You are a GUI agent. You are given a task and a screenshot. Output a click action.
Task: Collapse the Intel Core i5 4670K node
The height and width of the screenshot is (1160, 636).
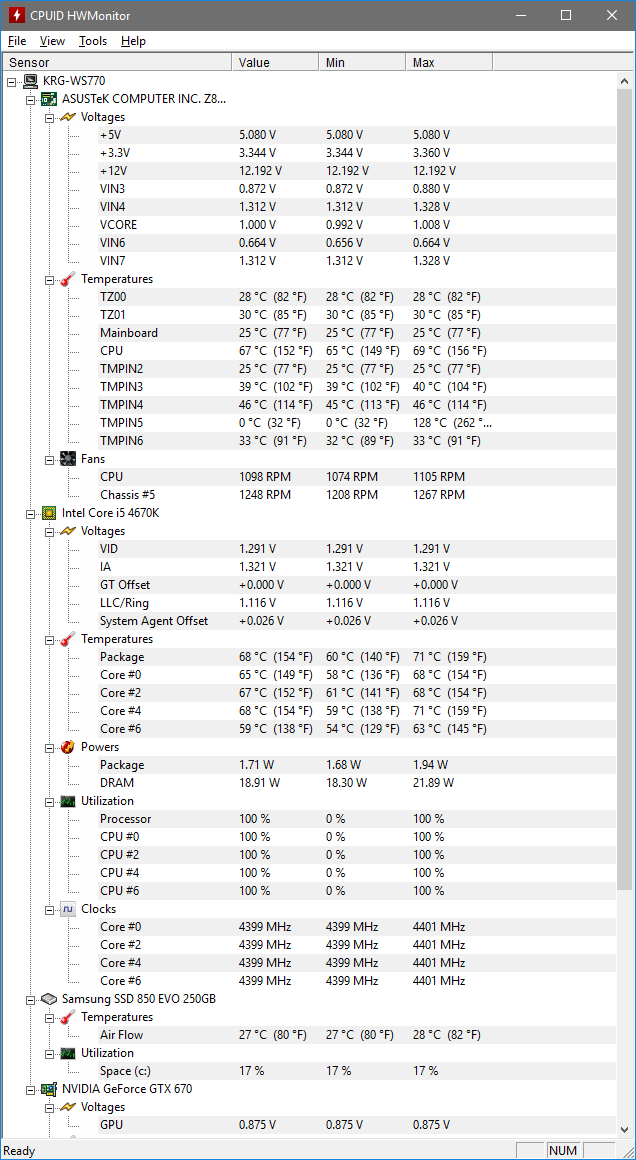pyautogui.click(x=30, y=513)
